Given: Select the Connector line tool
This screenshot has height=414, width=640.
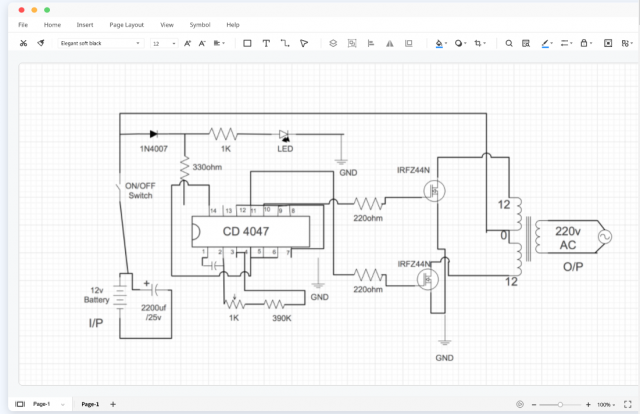Looking at the screenshot, I should point(285,43).
